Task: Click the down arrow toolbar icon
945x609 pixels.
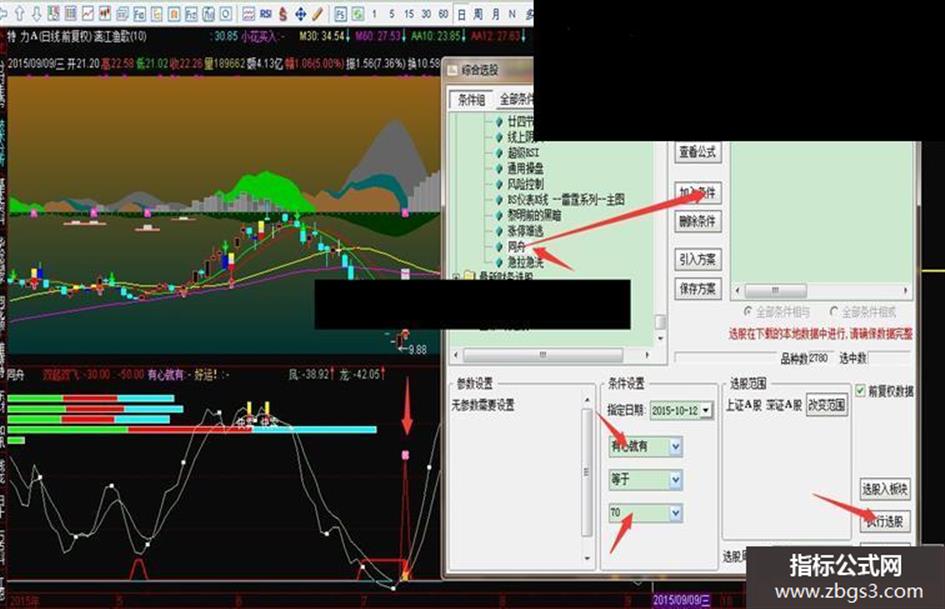Action: (36, 13)
